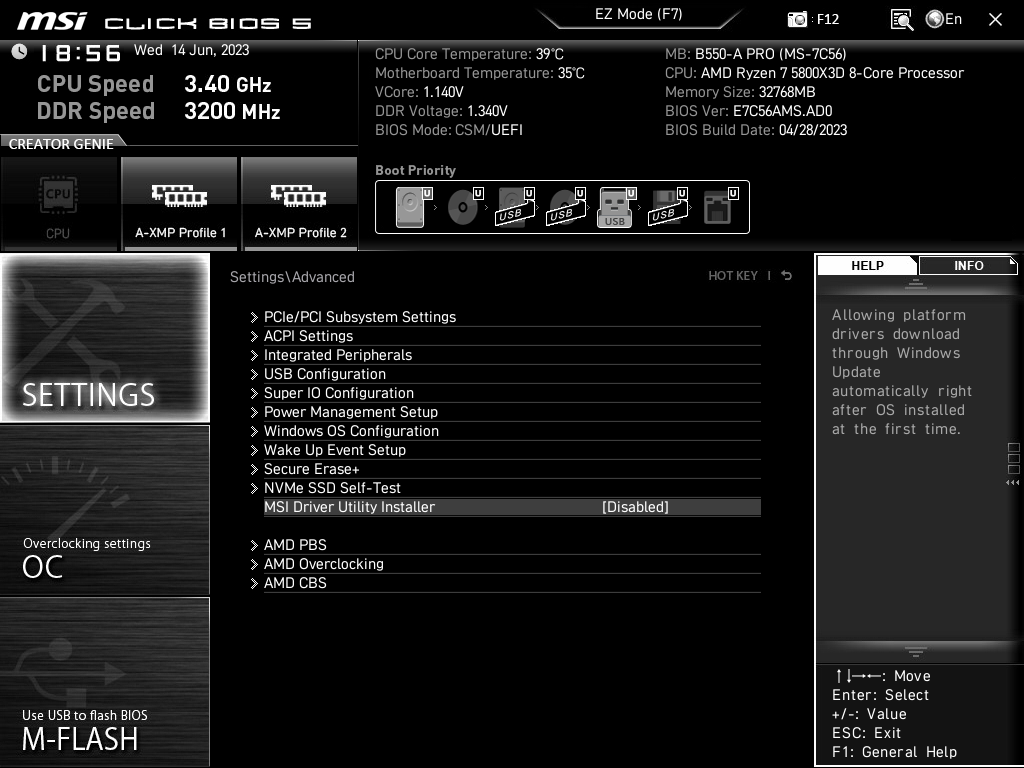
Task: Close the BIOS with the X icon
Action: tap(995, 20)
